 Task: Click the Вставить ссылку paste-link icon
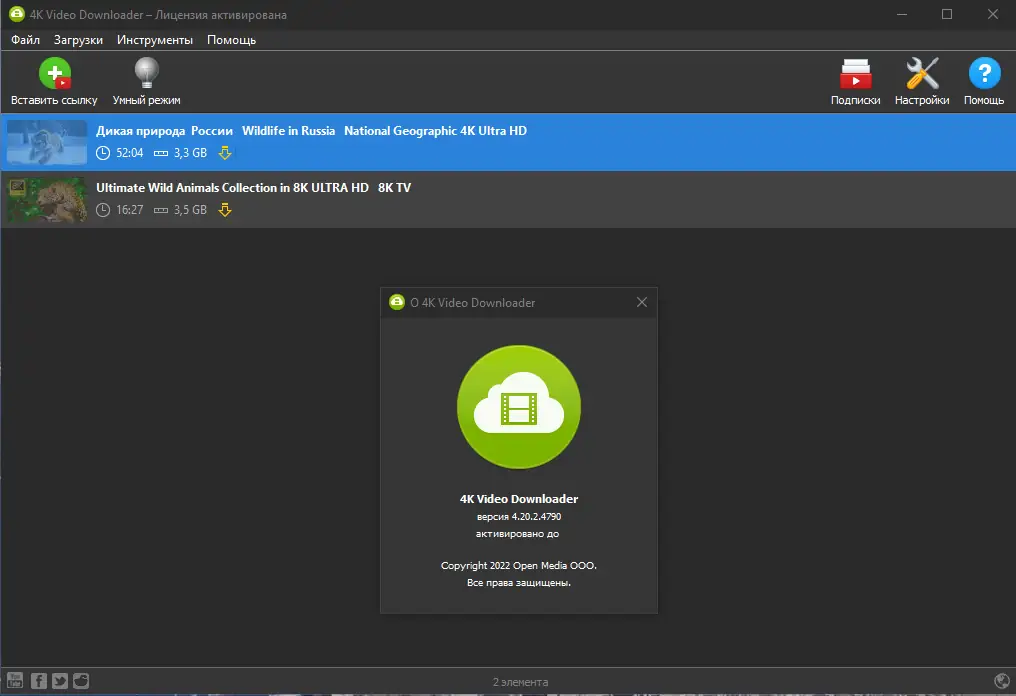pyautogui.click(x=55, y=73)
